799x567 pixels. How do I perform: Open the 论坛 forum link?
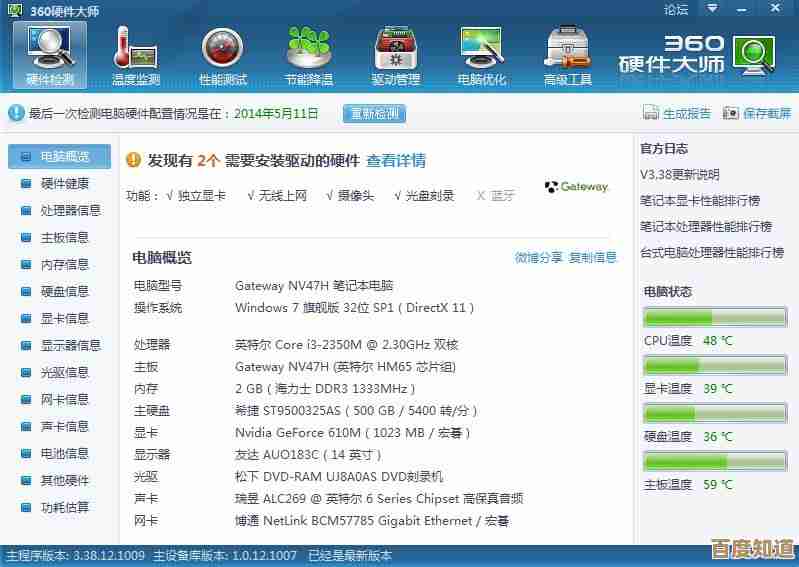coord(676,9)
